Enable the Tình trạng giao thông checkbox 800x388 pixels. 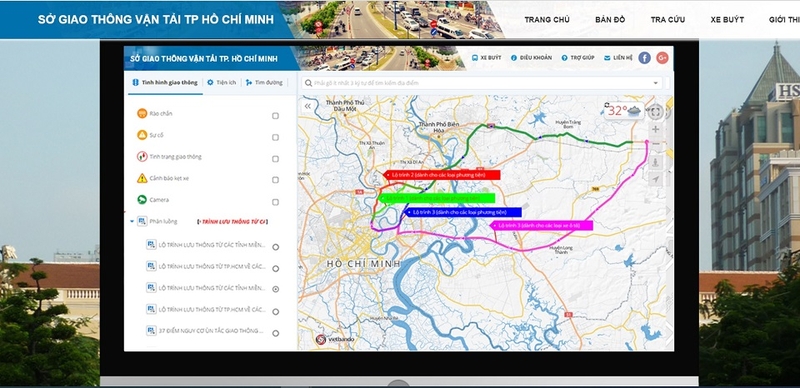coord(276,159)
